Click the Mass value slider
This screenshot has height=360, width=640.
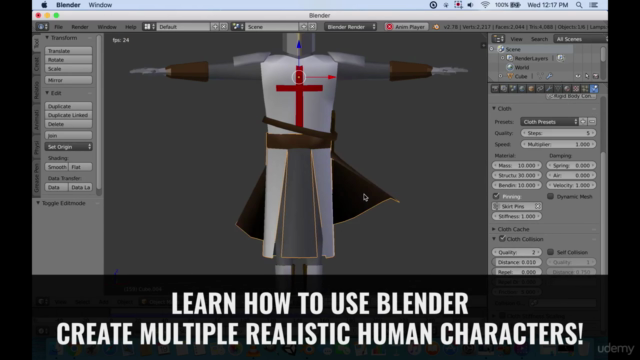click(x=517, y=165)
